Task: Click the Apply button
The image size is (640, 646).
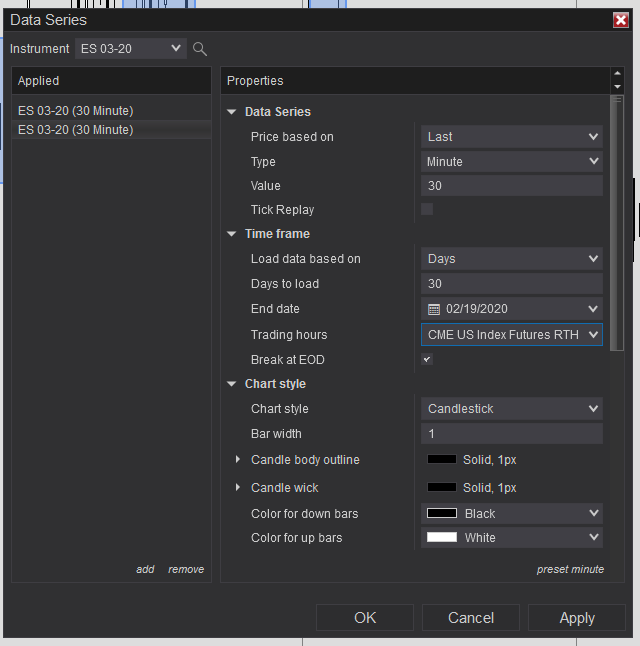Action: click(577, 618)
